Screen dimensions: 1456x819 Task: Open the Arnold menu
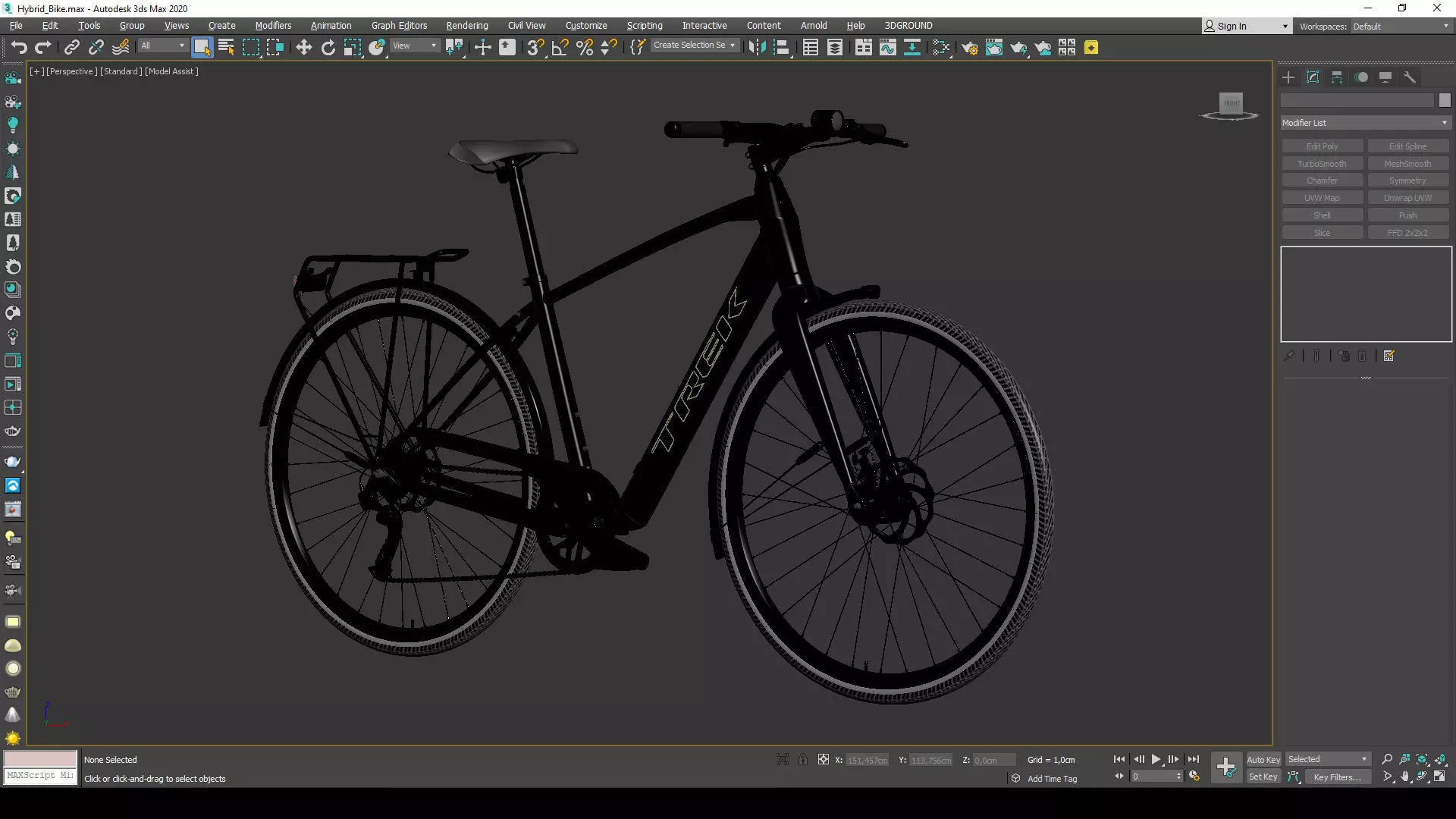(x=814, y=25)
